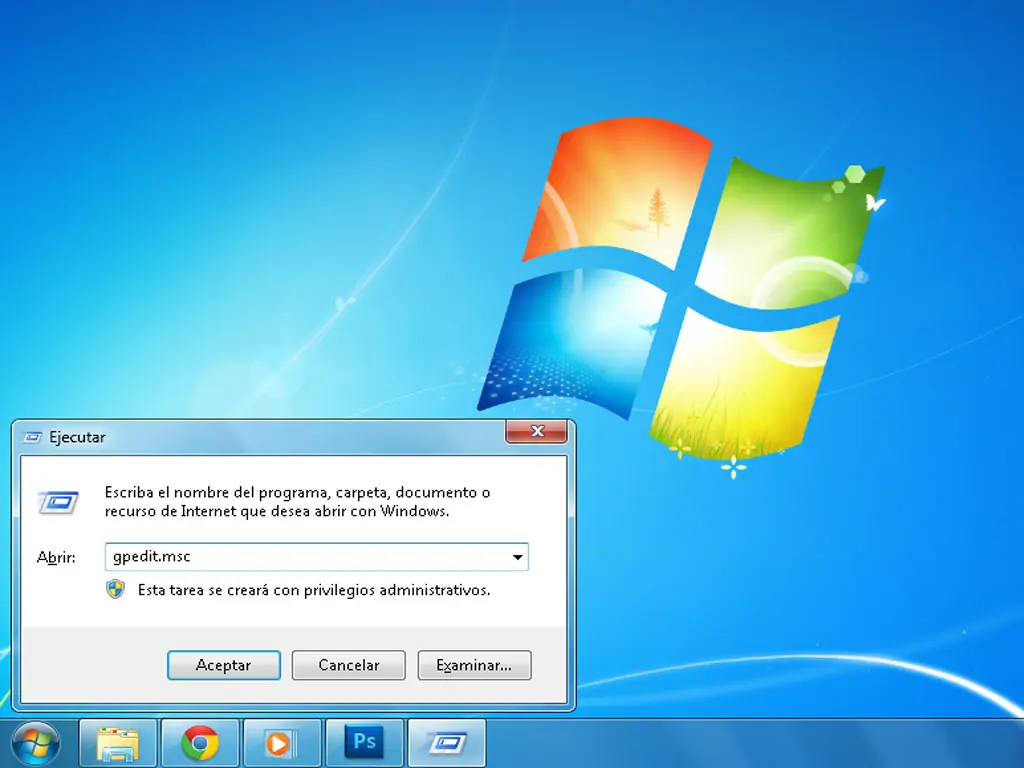Viewport: 1024px width, 768px height.
Task: Dismiss the dialog with Cancelar
Action: point(349,665)
